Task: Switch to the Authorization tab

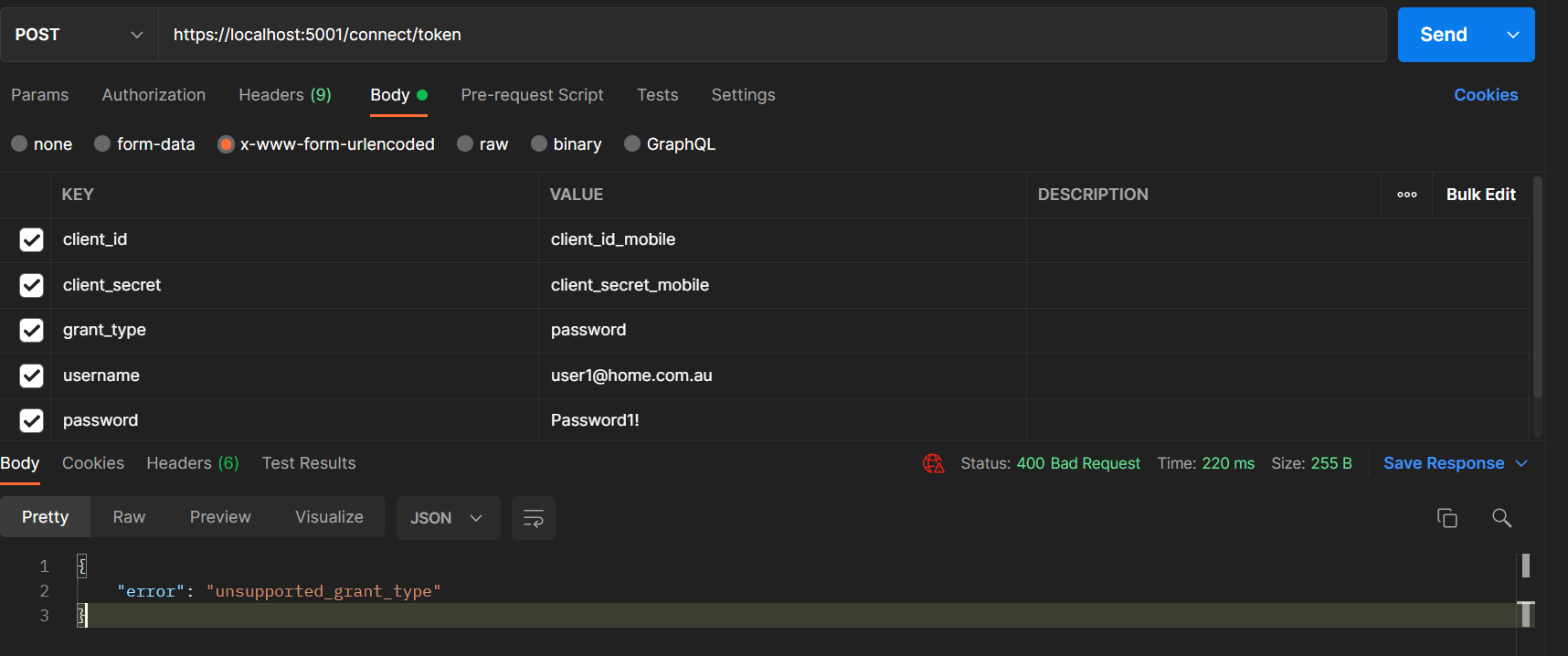Action: point(154,95)
